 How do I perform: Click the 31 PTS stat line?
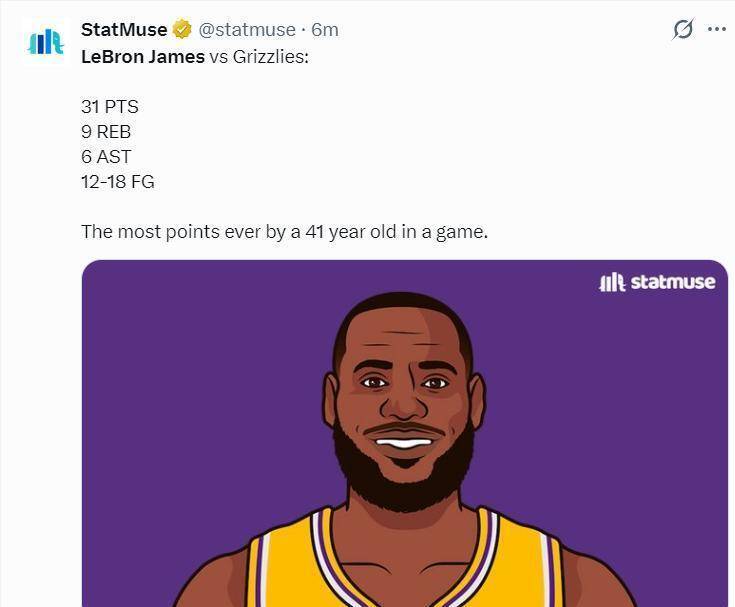pyautogui.click(x=109, y=107)
